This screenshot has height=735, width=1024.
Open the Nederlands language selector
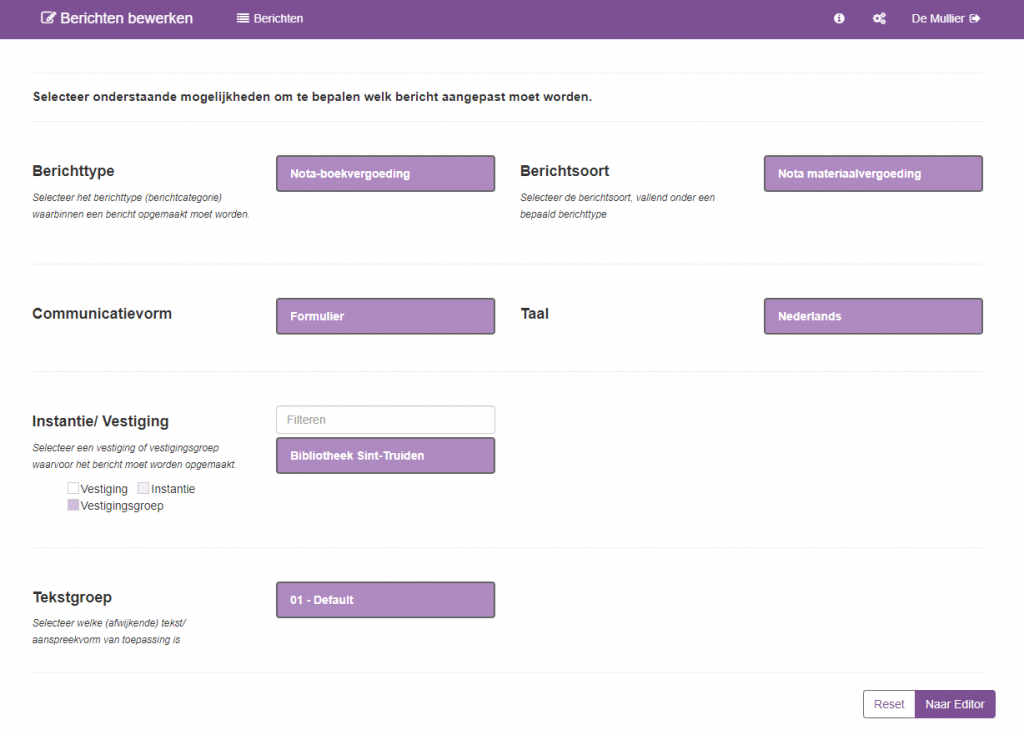(x=872, y=316)
